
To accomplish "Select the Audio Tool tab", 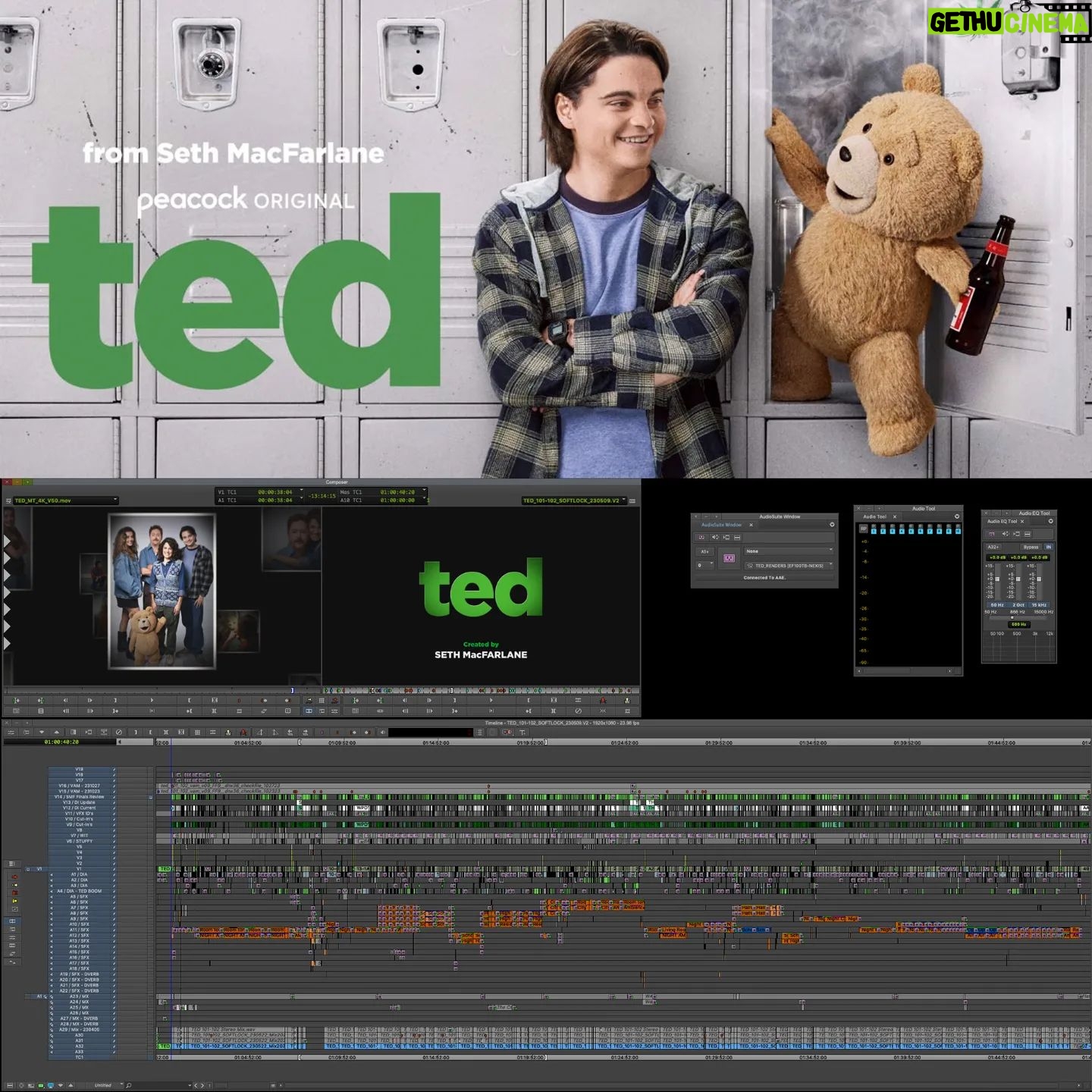I will click(x=874, y=516).
